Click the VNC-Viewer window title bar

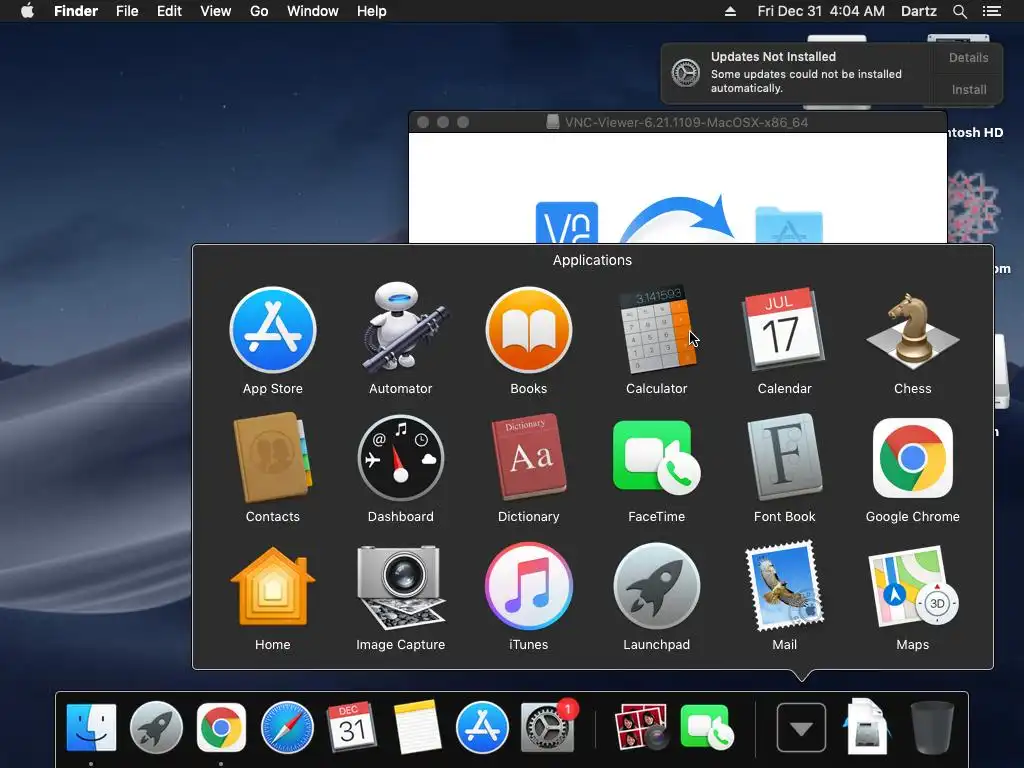pos(678,122)
